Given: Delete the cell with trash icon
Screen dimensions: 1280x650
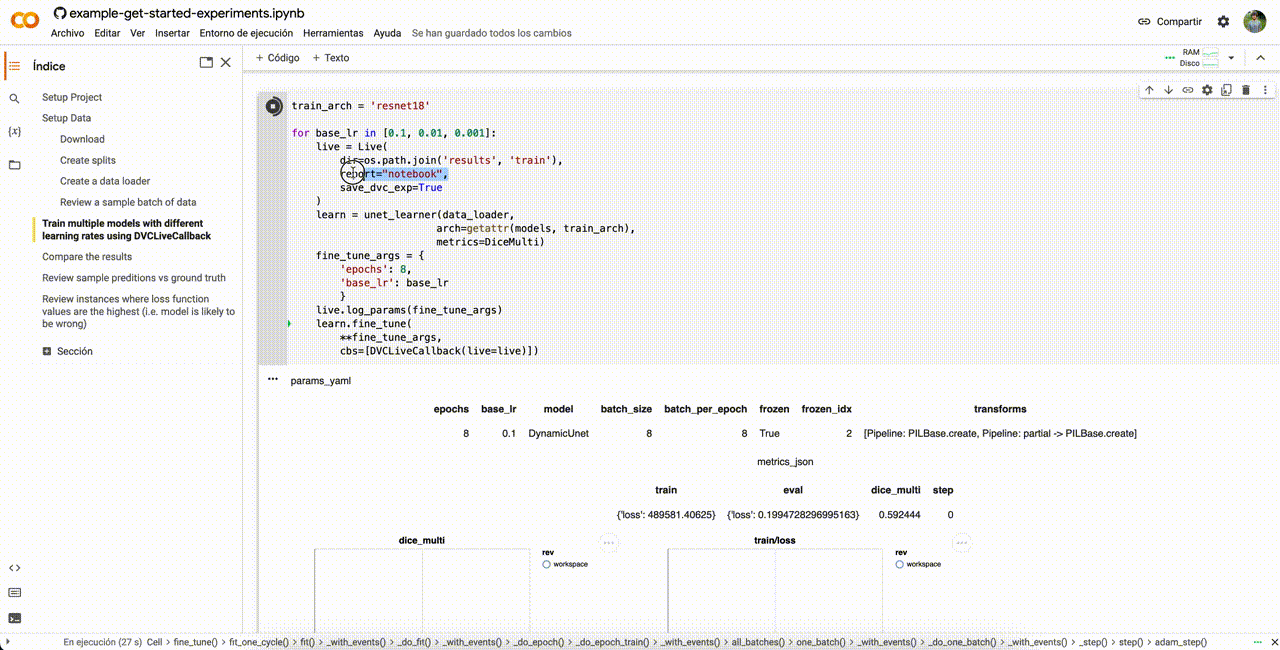Looking at the screenshot, I should pos(1245,90).
